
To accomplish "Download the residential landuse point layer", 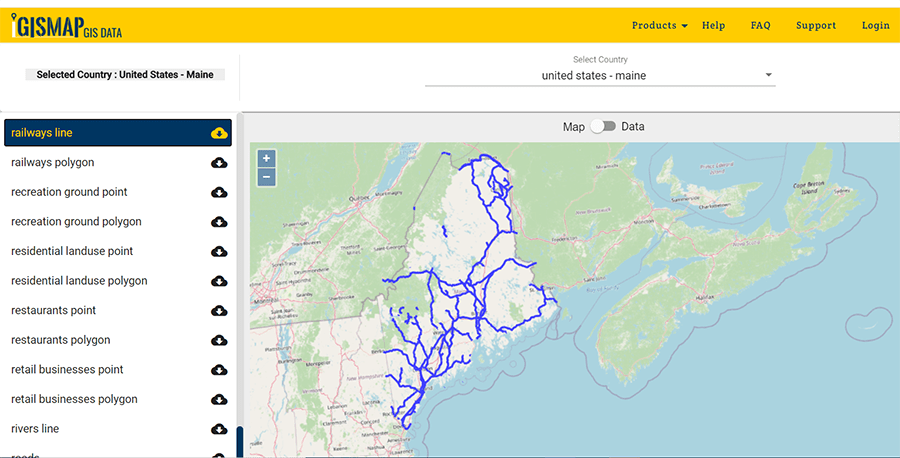I will point(219,251).
